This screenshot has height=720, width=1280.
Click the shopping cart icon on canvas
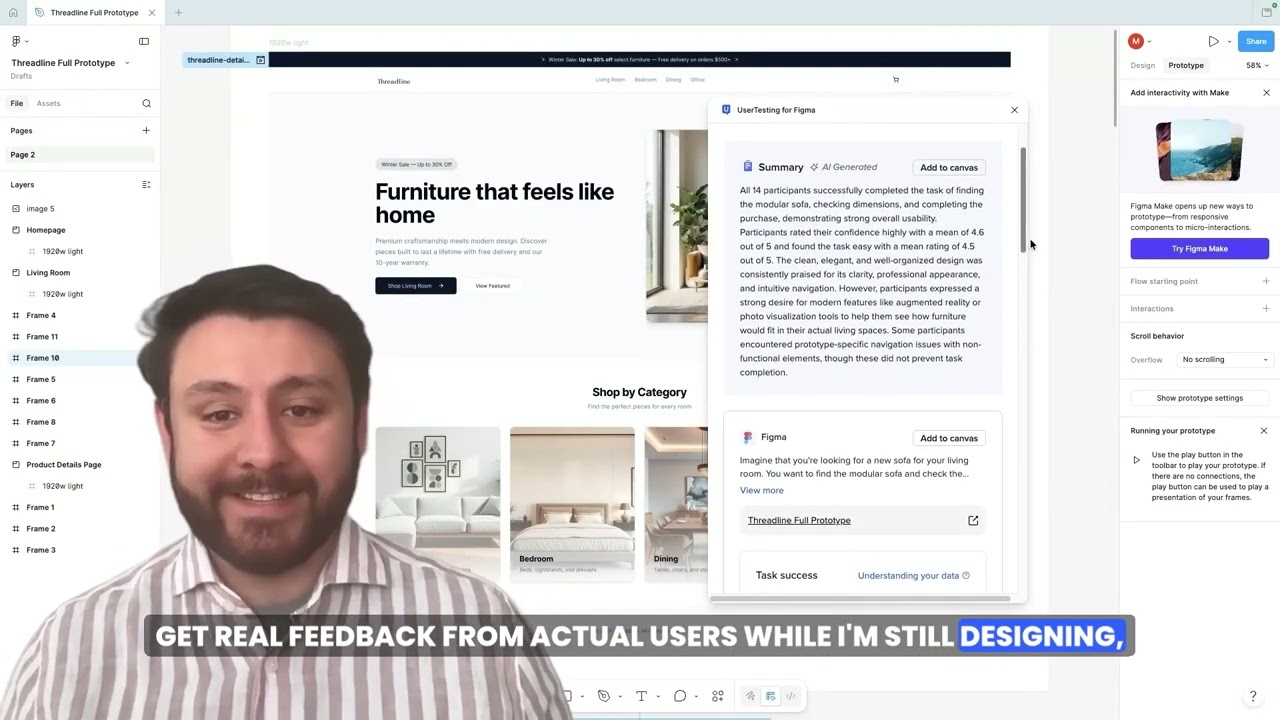click(x=896, y=80)
